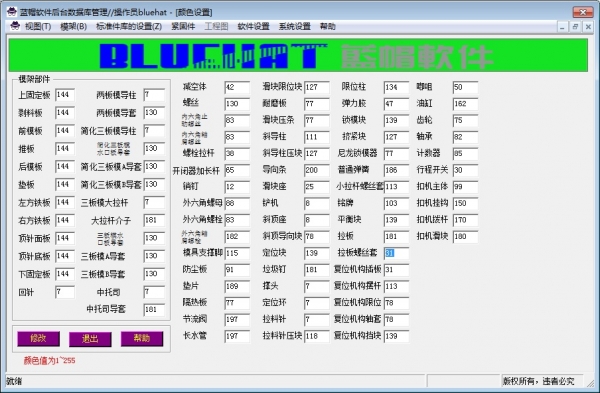
Task: Click the purple 修改 button
Action: tap(38, 339)
